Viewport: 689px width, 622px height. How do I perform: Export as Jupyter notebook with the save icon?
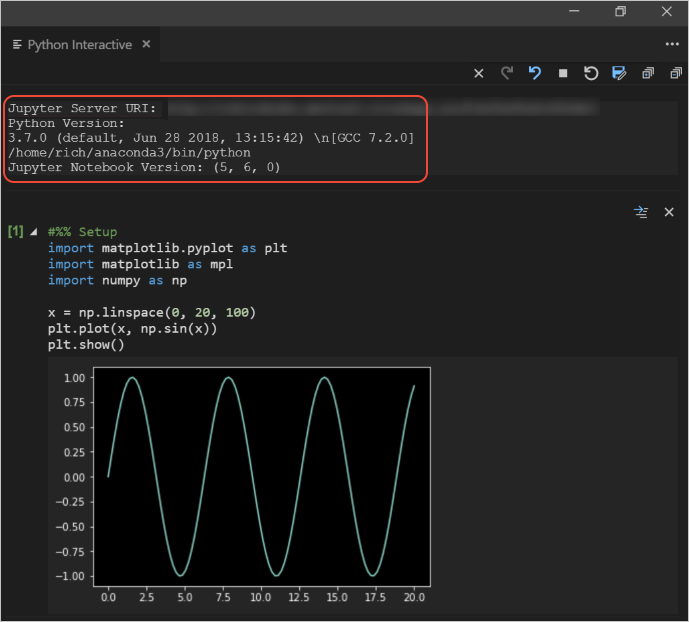tap(619, 73)
